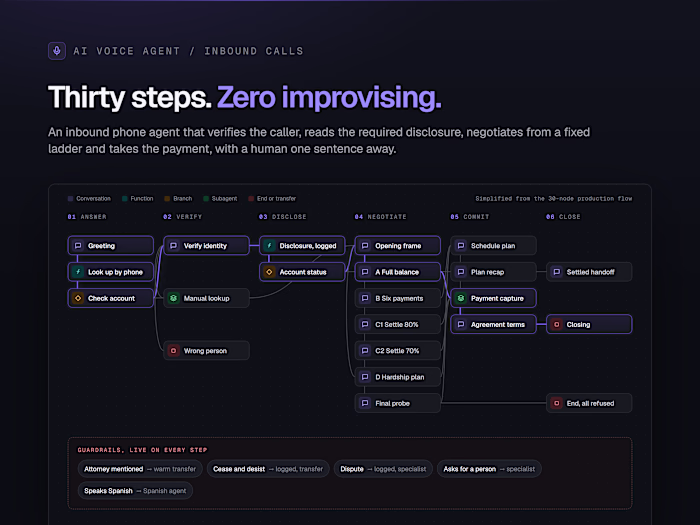The width and height of the screenshot is (700, 525).
Task: Click the Verify identity chat icon
Action: [x=174, y=246]
